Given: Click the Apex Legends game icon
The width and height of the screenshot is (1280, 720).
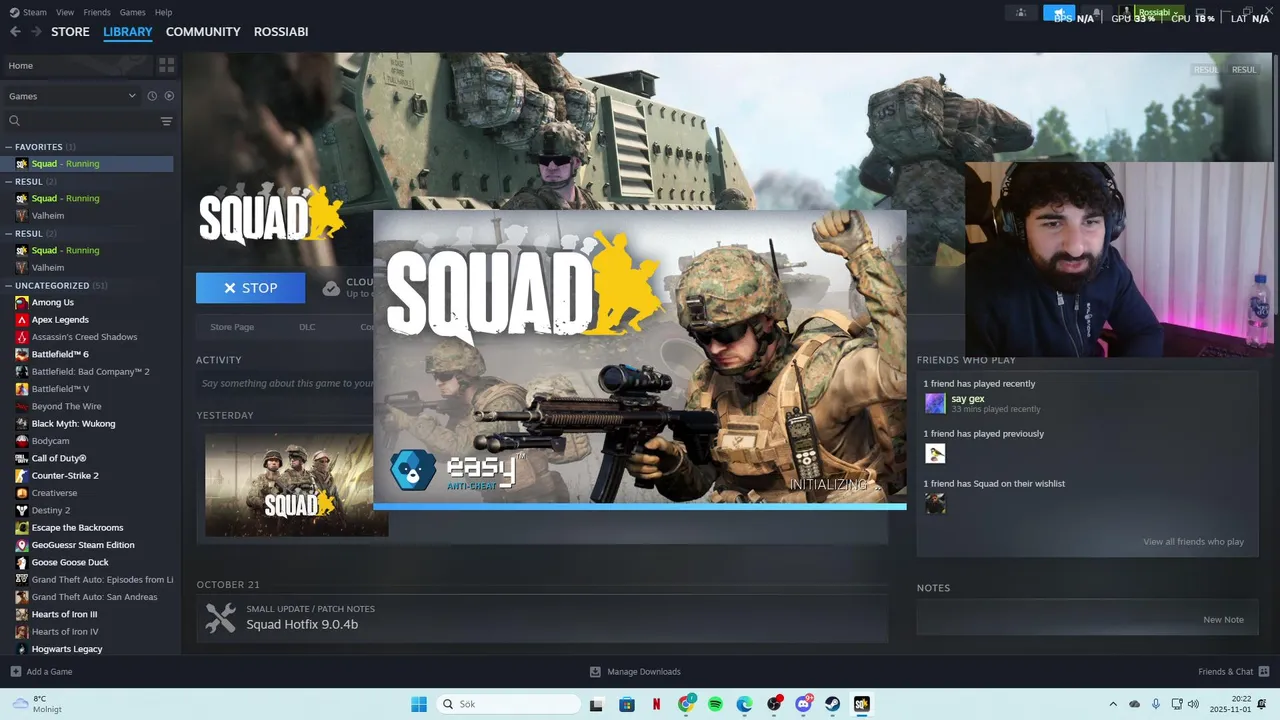Looking at the screenshot, I should pos(22,320).
